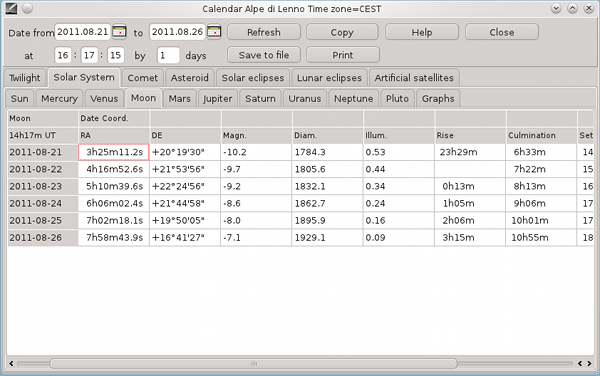Select the Sun sub-tab

point(20,99)
